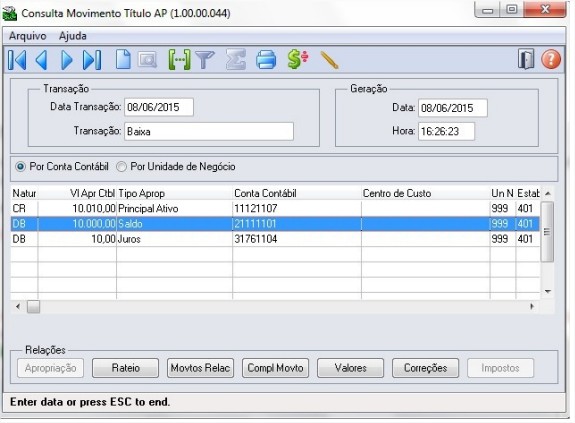Go to the previous record arrow
This screenshot has width=575, height=423.
(41, 60)
